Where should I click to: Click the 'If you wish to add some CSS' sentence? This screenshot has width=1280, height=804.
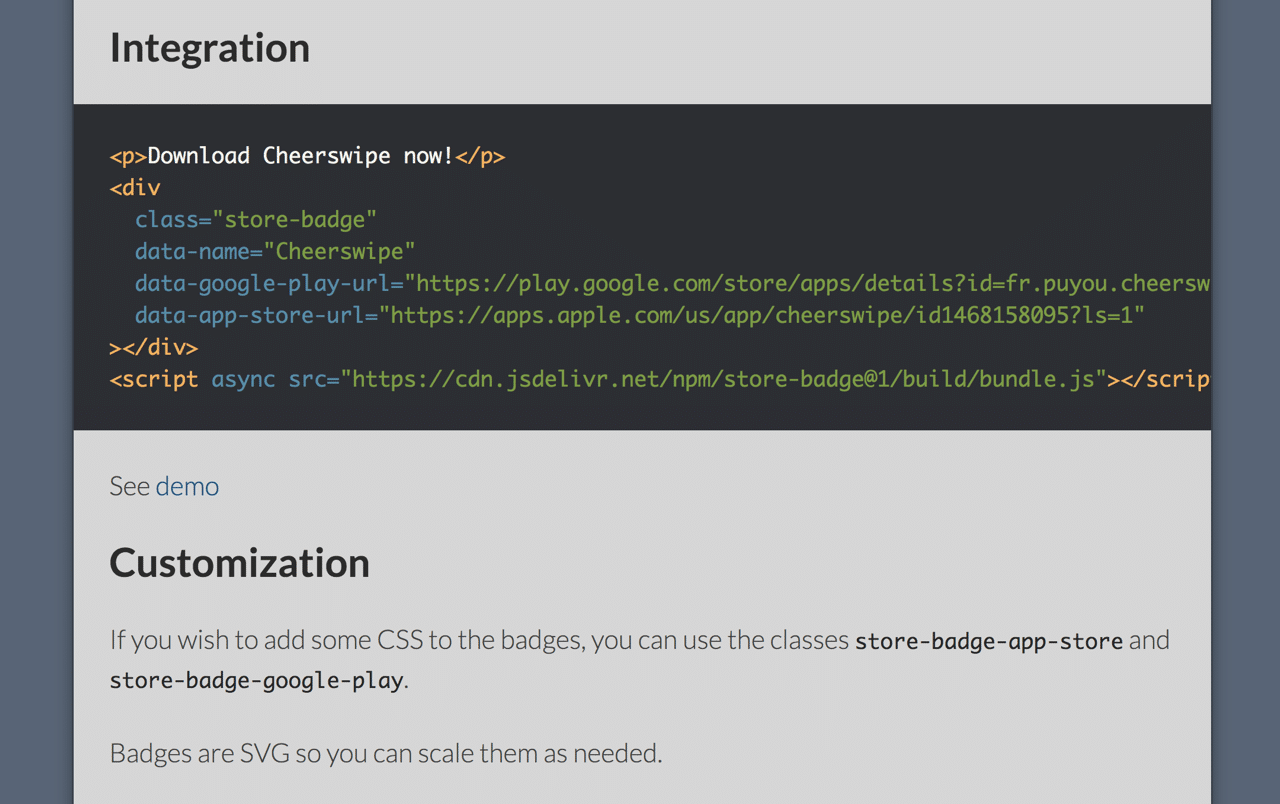[x=640, y=660]
